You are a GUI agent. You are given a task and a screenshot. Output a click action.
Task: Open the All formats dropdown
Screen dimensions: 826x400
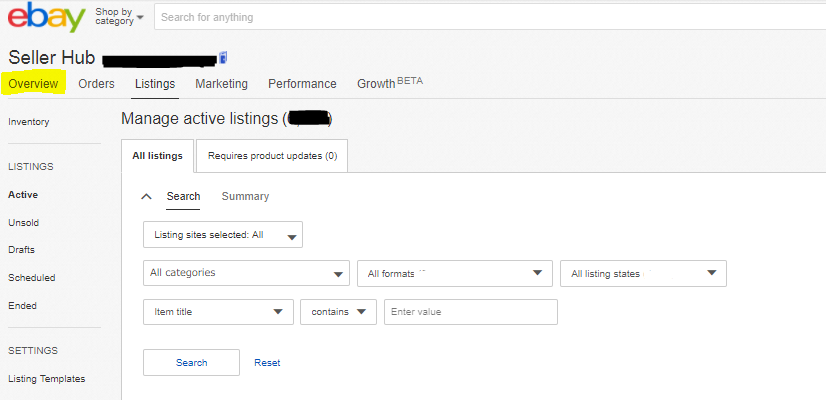[454, 273]
